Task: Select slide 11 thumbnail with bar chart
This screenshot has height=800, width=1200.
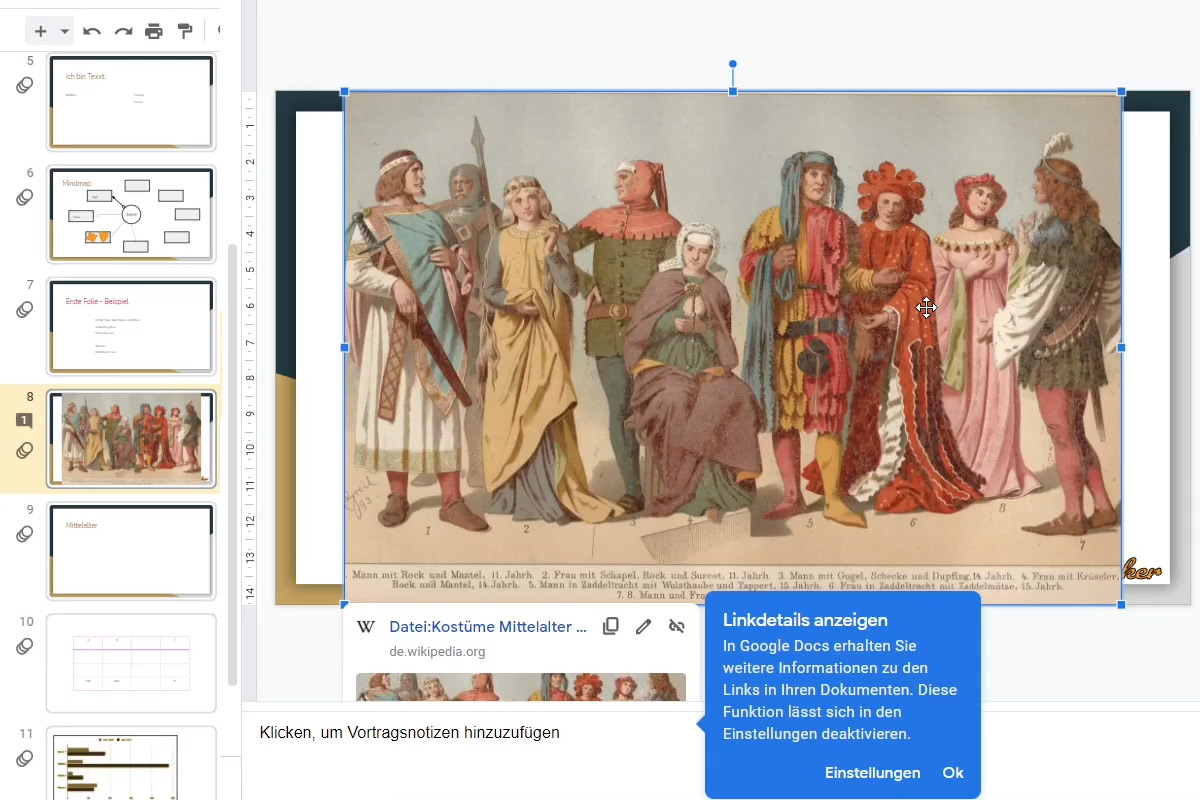Action: tap(131, 763)
